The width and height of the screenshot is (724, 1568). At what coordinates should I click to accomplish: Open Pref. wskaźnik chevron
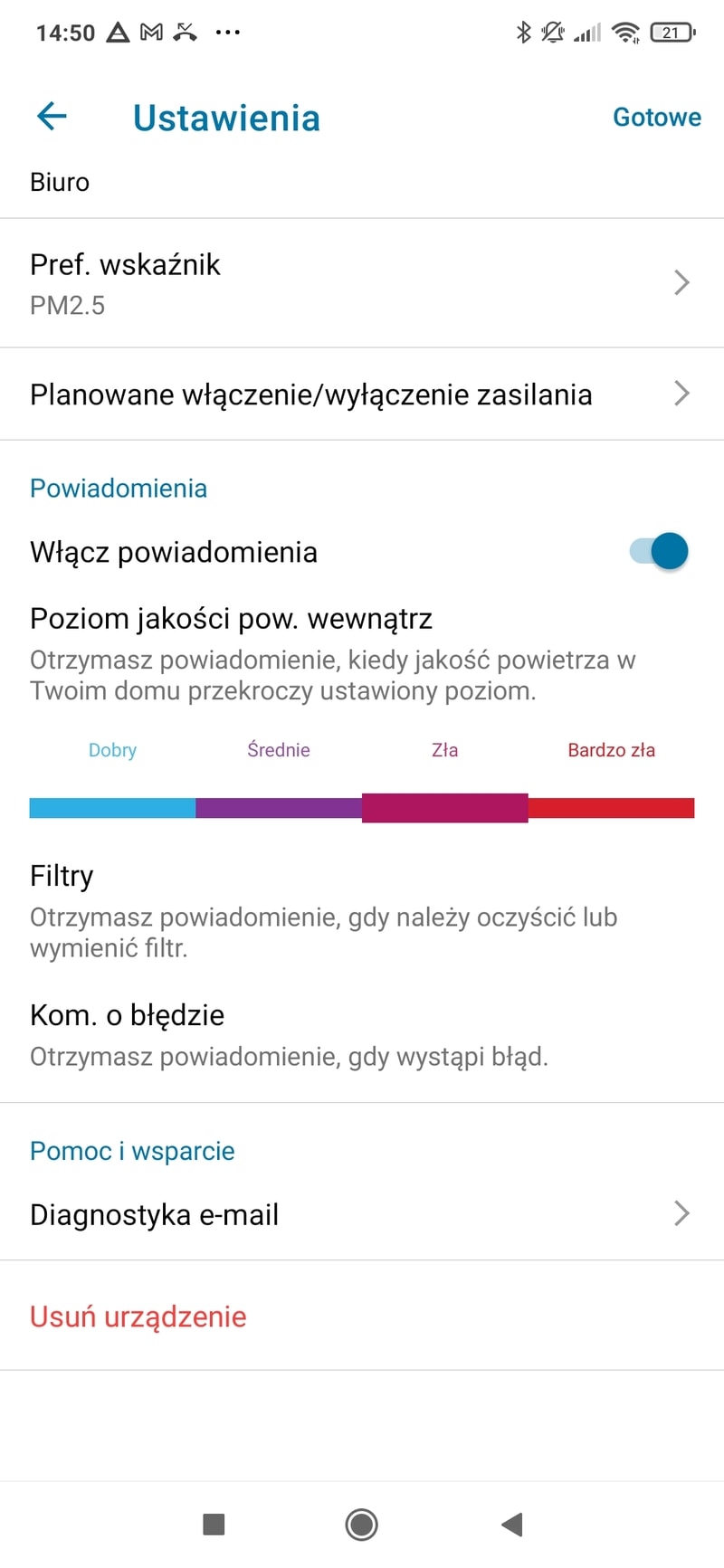[681, 283]
